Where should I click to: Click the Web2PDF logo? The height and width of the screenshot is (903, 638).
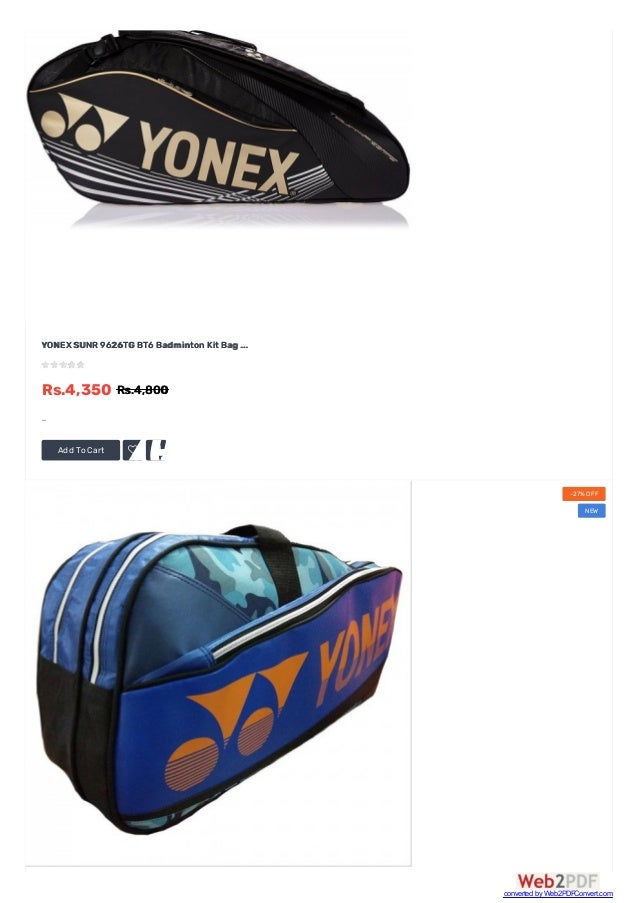tap(557, 881)
